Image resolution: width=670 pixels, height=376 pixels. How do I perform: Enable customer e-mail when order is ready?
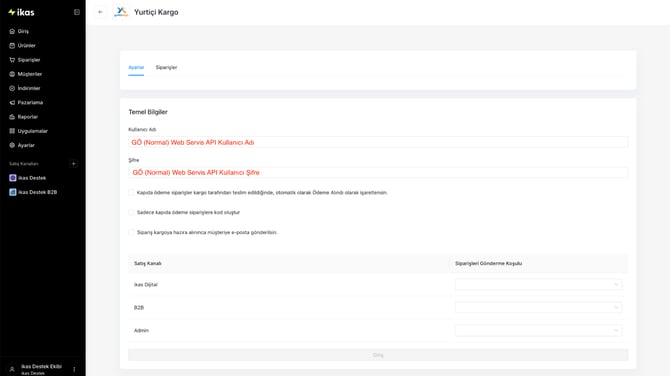point(131,232)
